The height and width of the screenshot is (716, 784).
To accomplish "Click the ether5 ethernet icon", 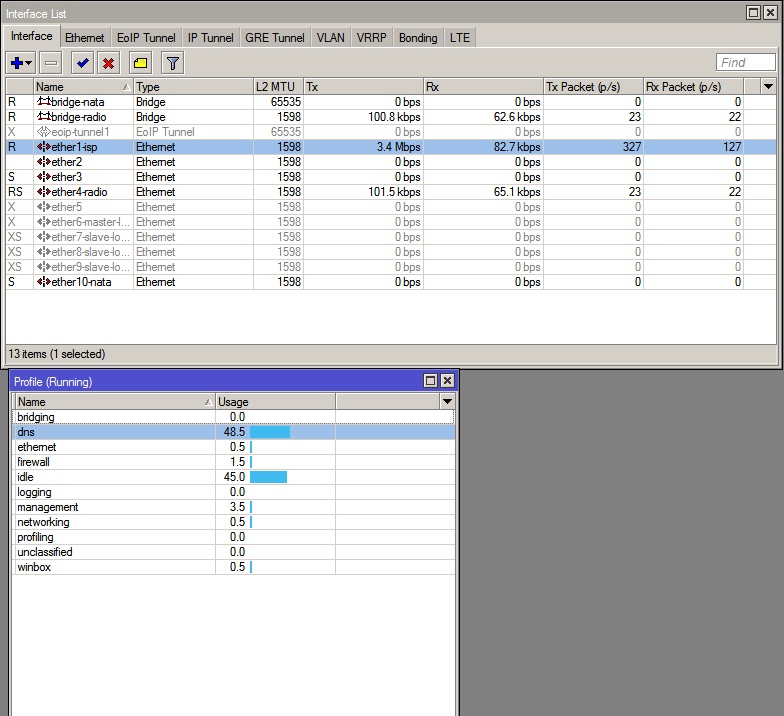I will tap(44, 207).
